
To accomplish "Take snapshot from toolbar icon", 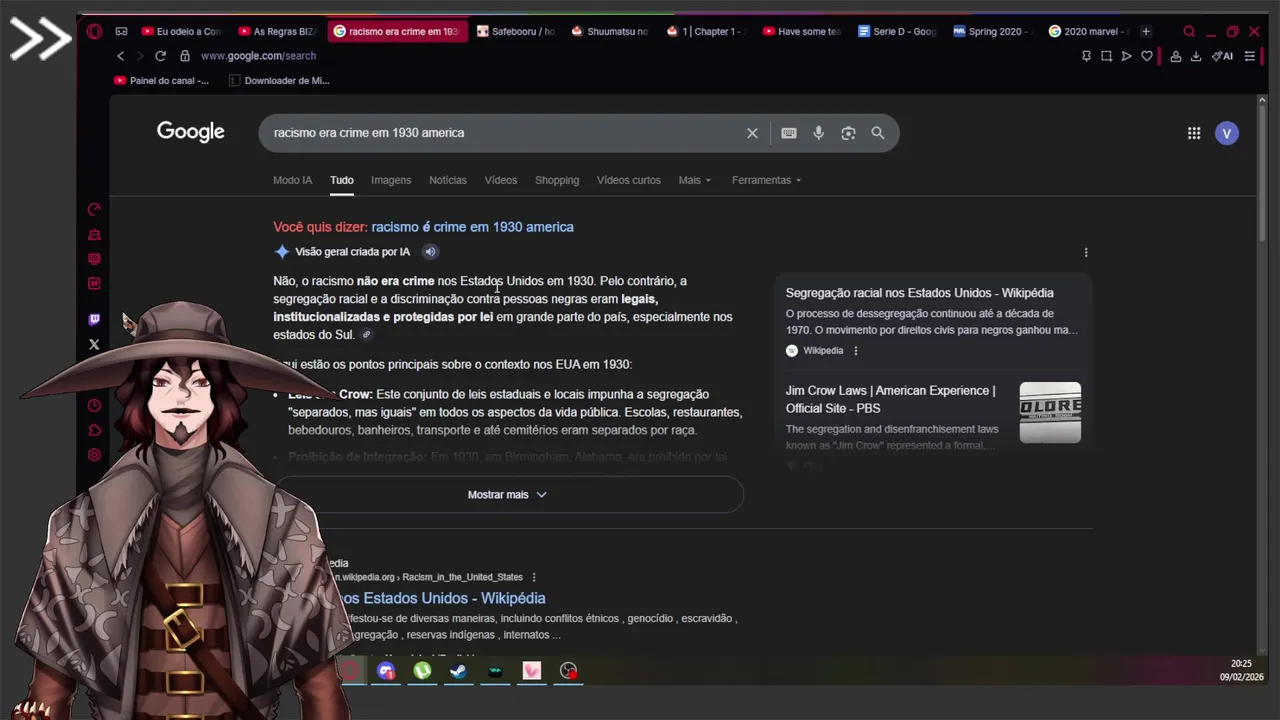I will pos(1106,56).
